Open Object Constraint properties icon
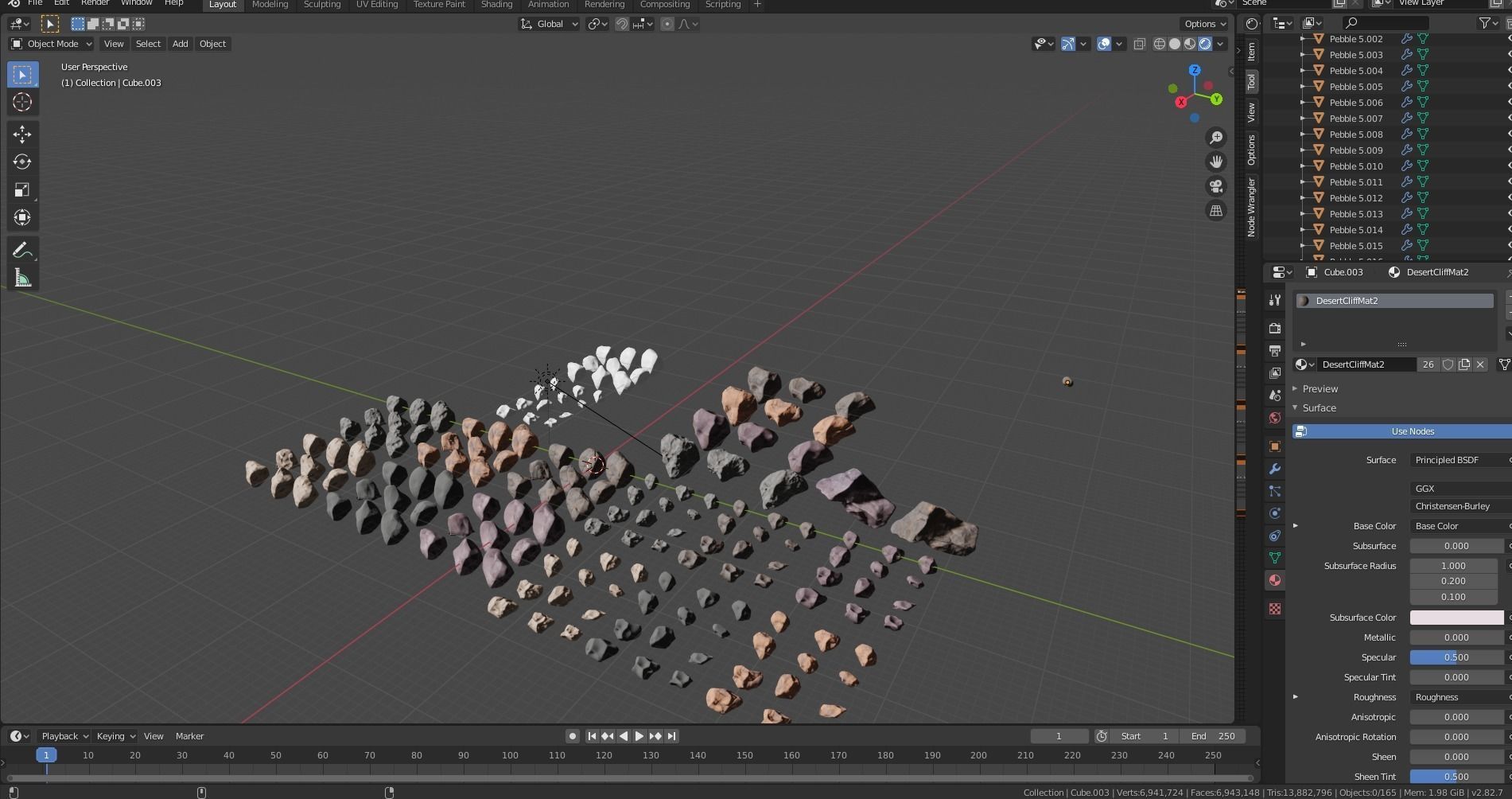 [1275, 536]
